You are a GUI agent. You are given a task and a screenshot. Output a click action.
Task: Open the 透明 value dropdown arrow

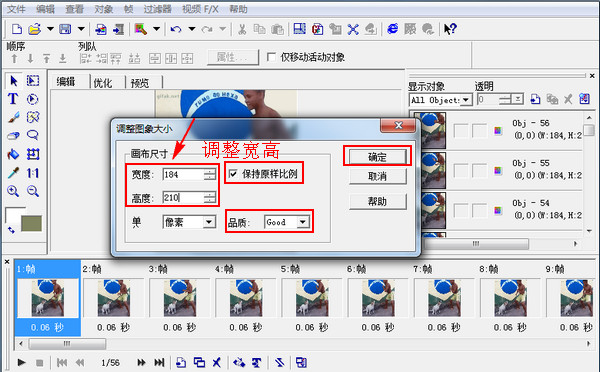[517, 100]
